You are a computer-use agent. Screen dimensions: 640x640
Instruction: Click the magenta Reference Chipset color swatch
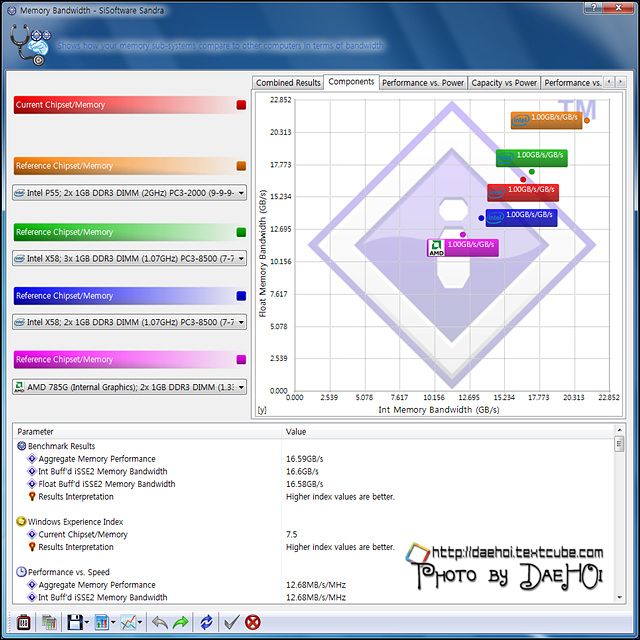[241, 359]
